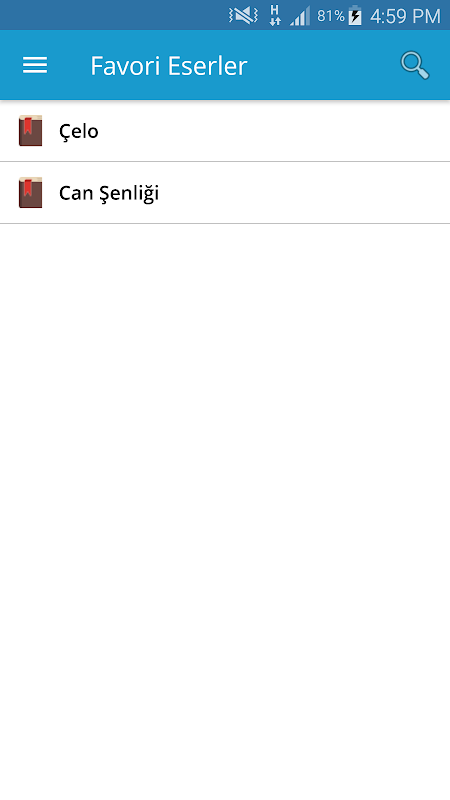Tap the signal strength bars icon
Image resolution: width=450 pixels, height=800 pixels.
pyautogui.click(x=300, y=16)
